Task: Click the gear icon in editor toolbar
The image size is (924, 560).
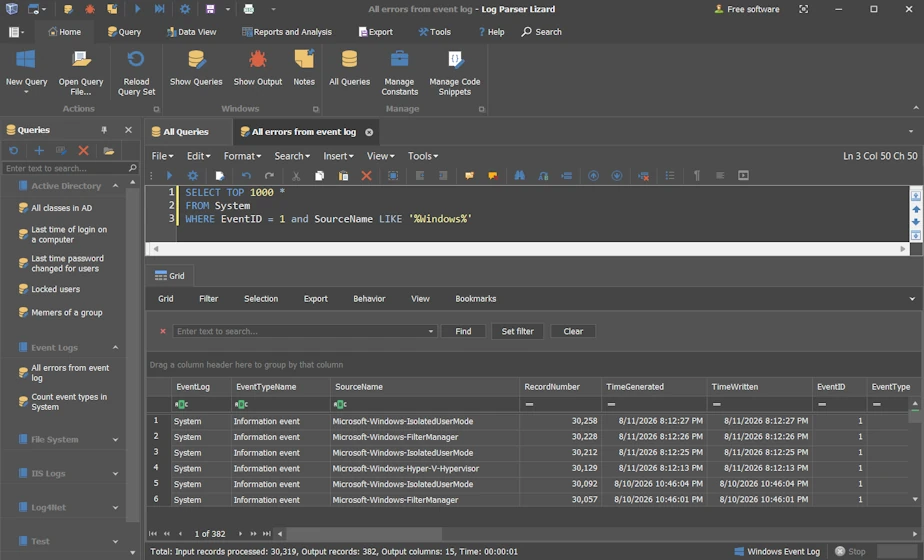Action: click(193, 176)
